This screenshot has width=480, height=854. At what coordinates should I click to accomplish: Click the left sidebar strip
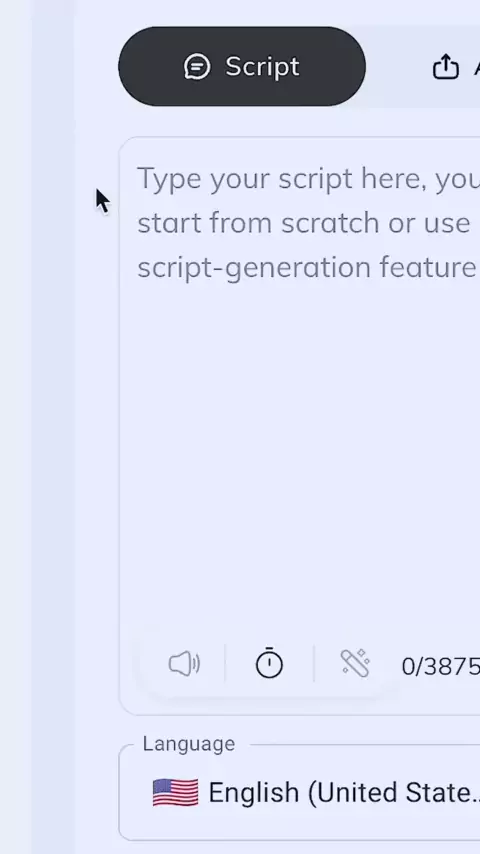(x=53, y=427)
